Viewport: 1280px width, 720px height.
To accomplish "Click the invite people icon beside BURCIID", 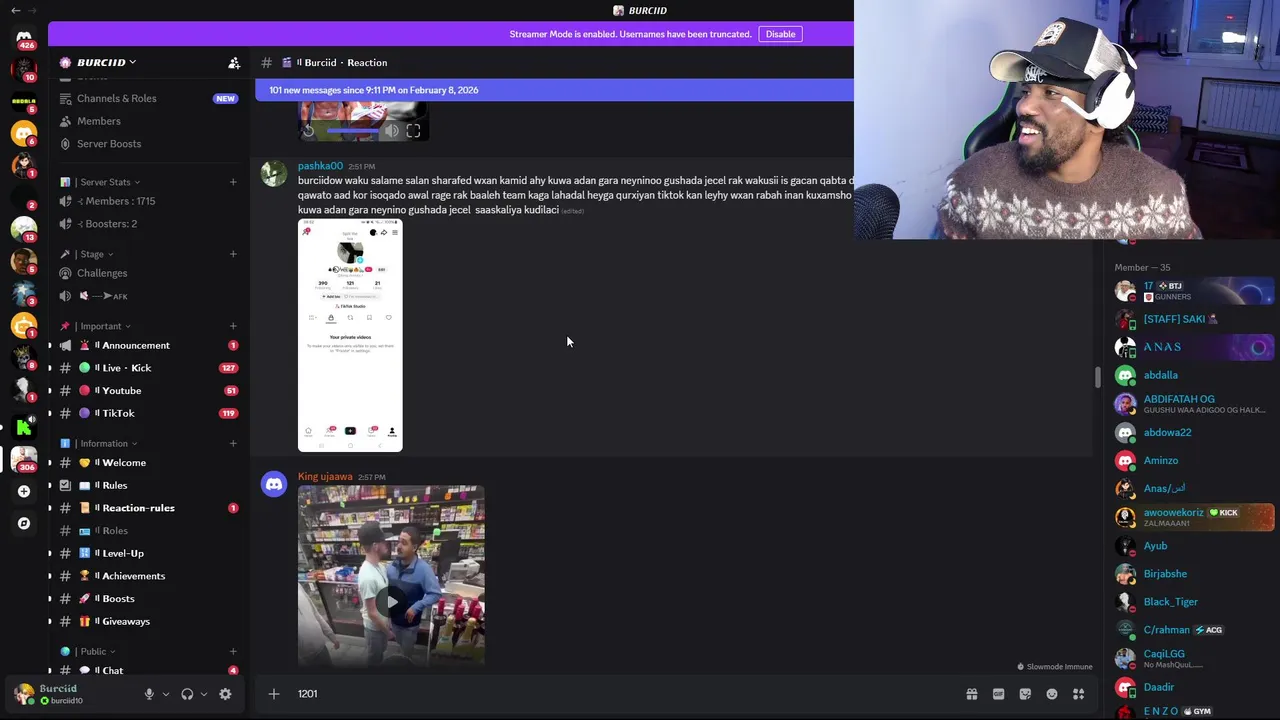I will pyautogui.click(x=234, y=62).
